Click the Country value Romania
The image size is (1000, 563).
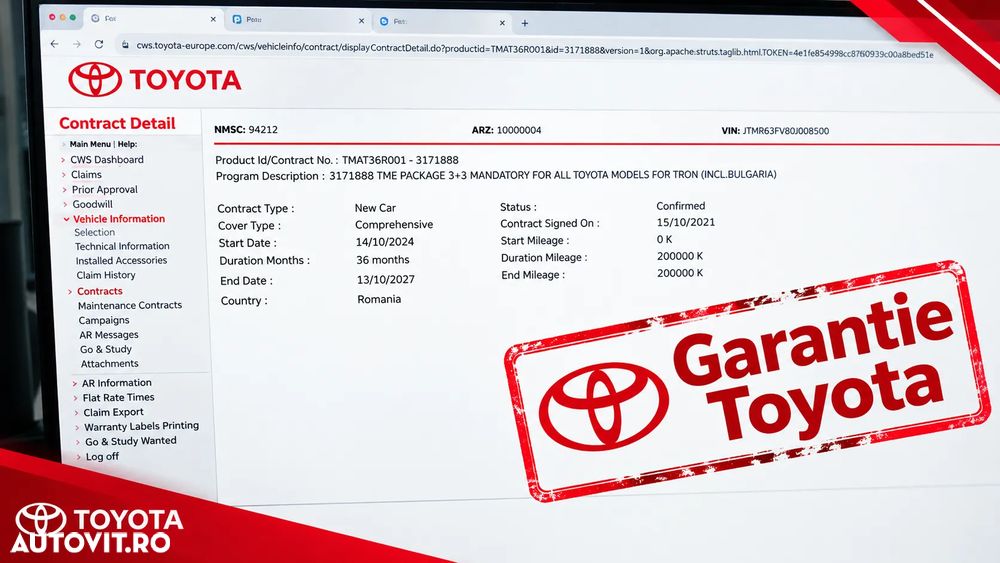click(379, 299)
